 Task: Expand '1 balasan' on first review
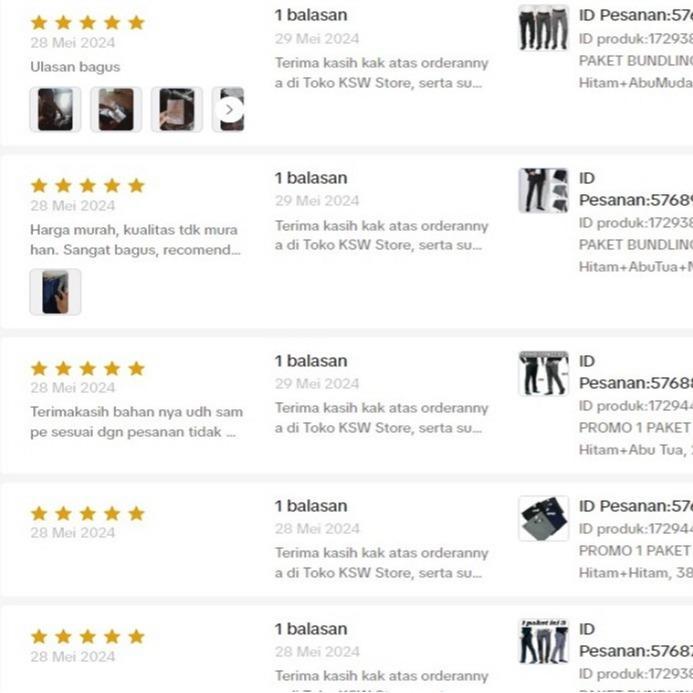point(311,15)
